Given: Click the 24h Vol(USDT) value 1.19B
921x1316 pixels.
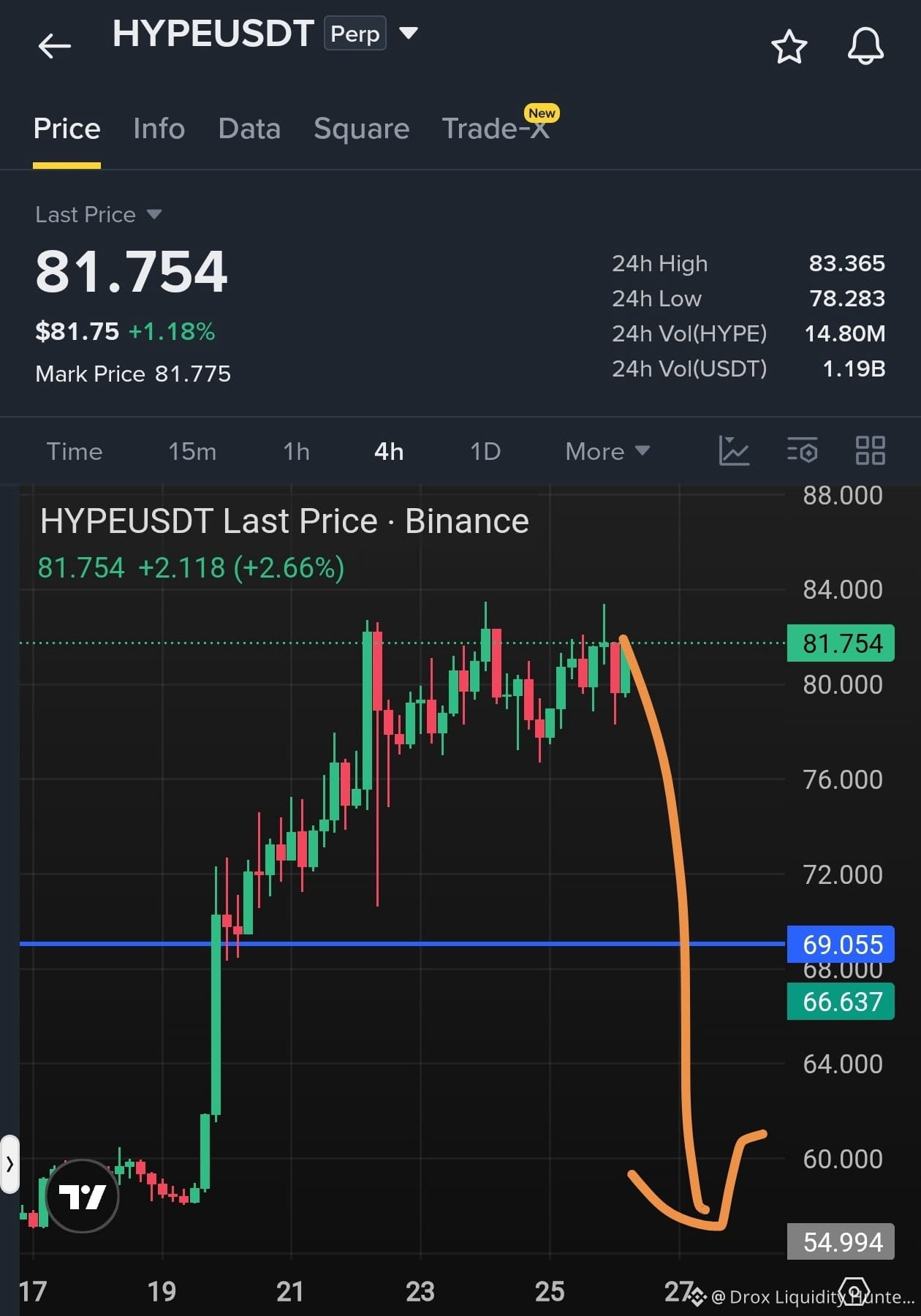Looking at the screenshot, I should (854, 368).
